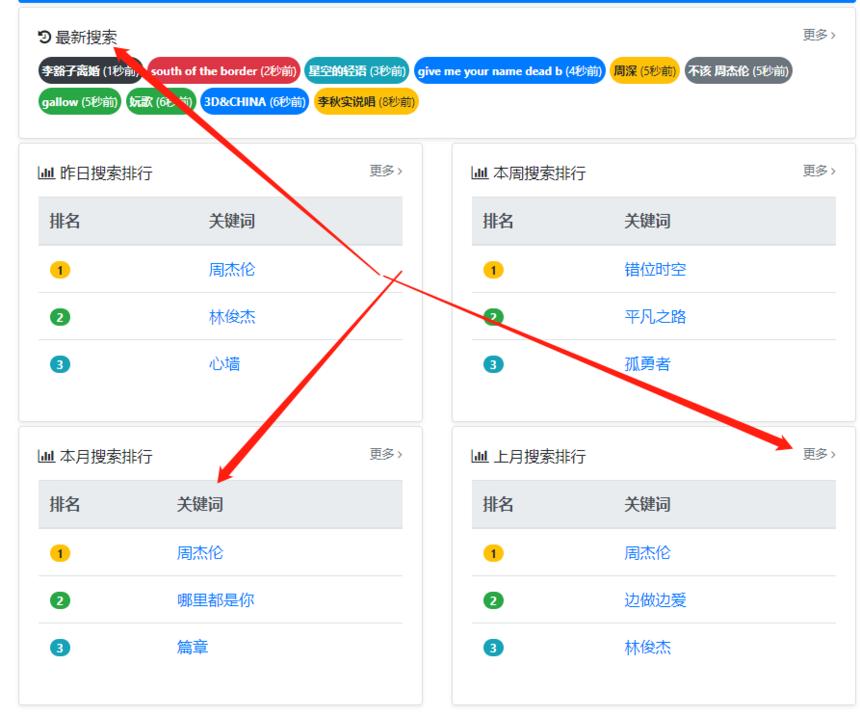
Task: Click the blue 3D&CHINA search tag
Action: pyautogui.click(x=254, y=102)
